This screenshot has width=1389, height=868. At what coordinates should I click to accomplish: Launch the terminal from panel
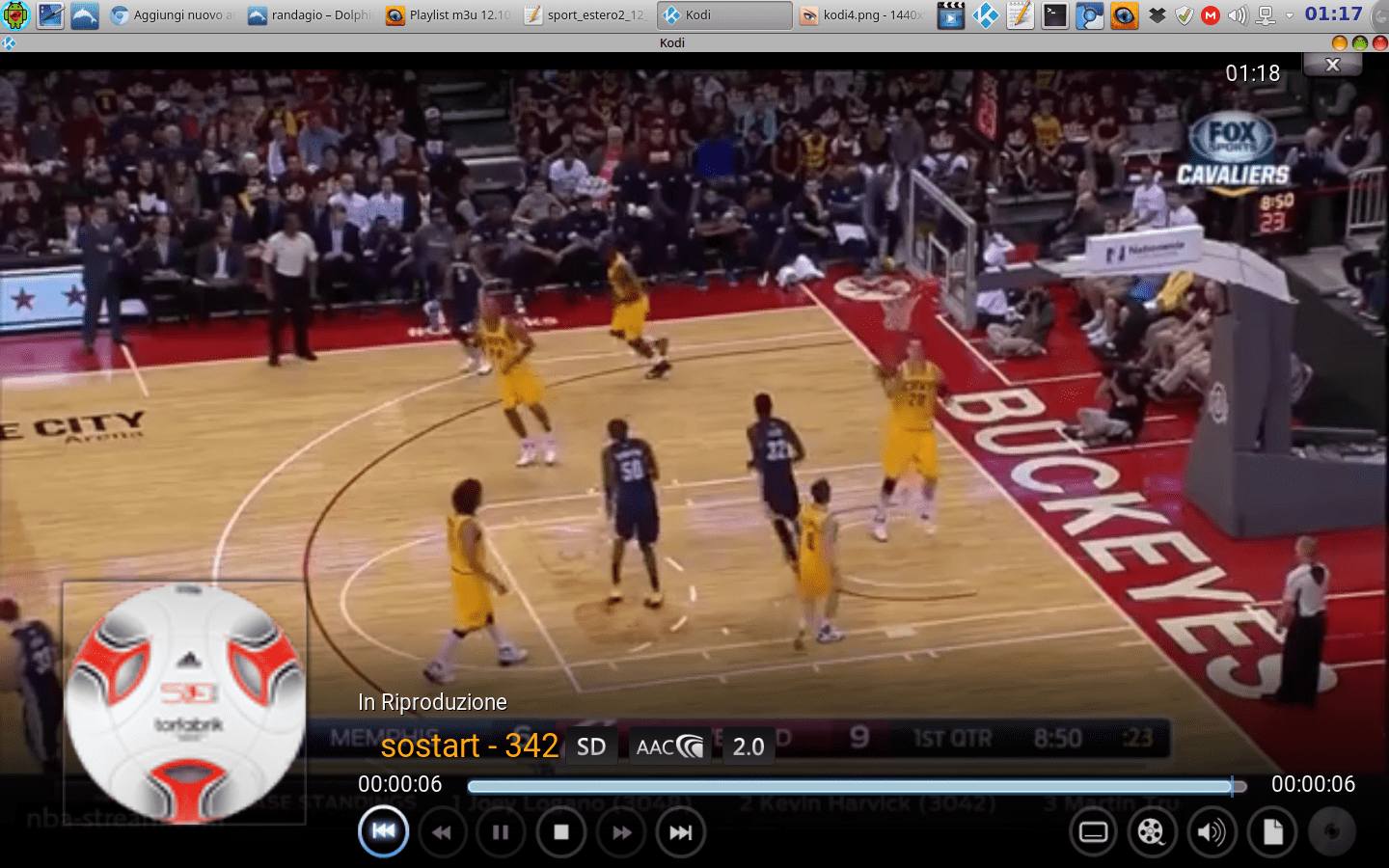[x=1055, y=14]
